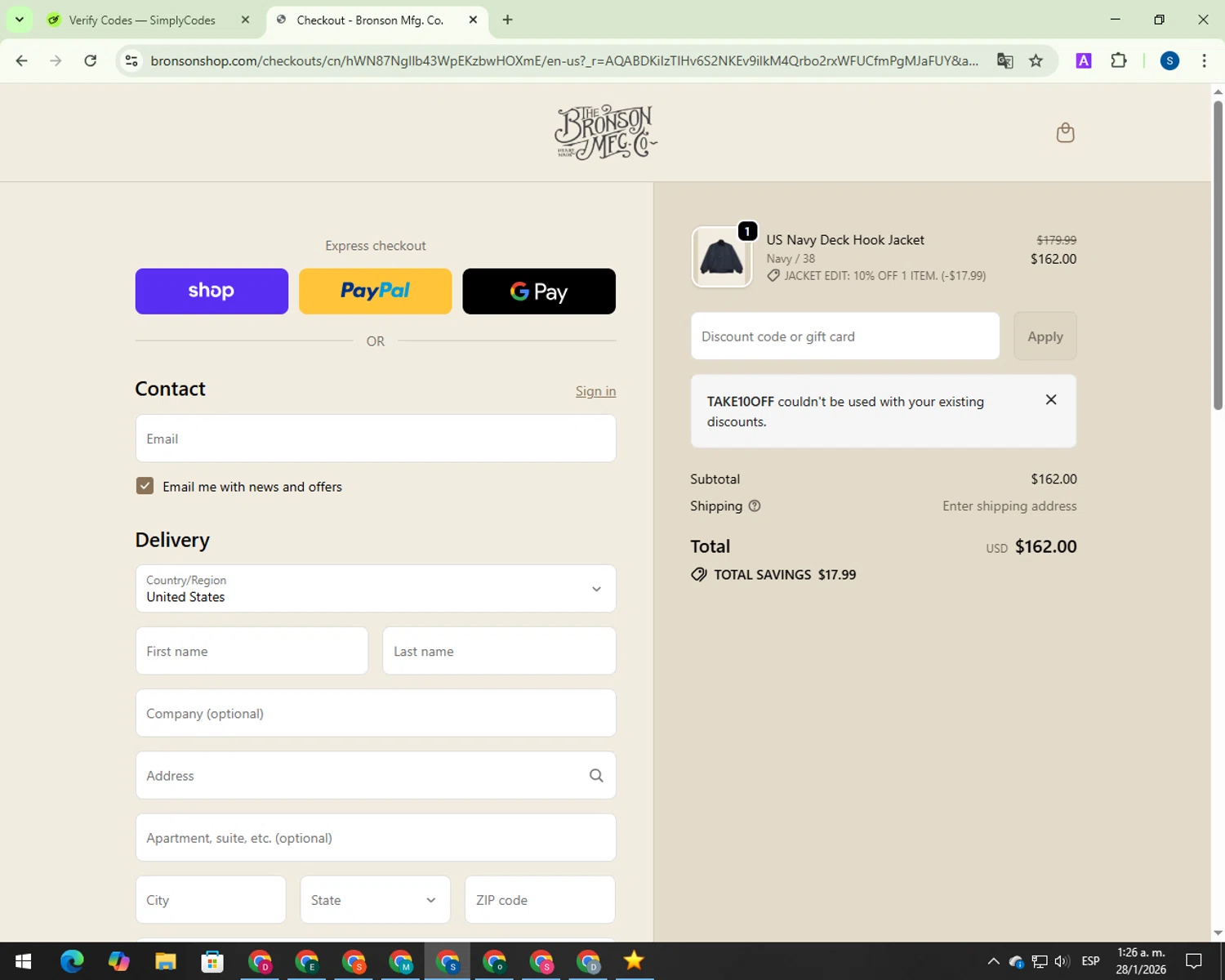Screen dimensions: 1225x980
Task: Bookmark this page with the star icon
Action: pyautogui.click(x=1036, y=60)
